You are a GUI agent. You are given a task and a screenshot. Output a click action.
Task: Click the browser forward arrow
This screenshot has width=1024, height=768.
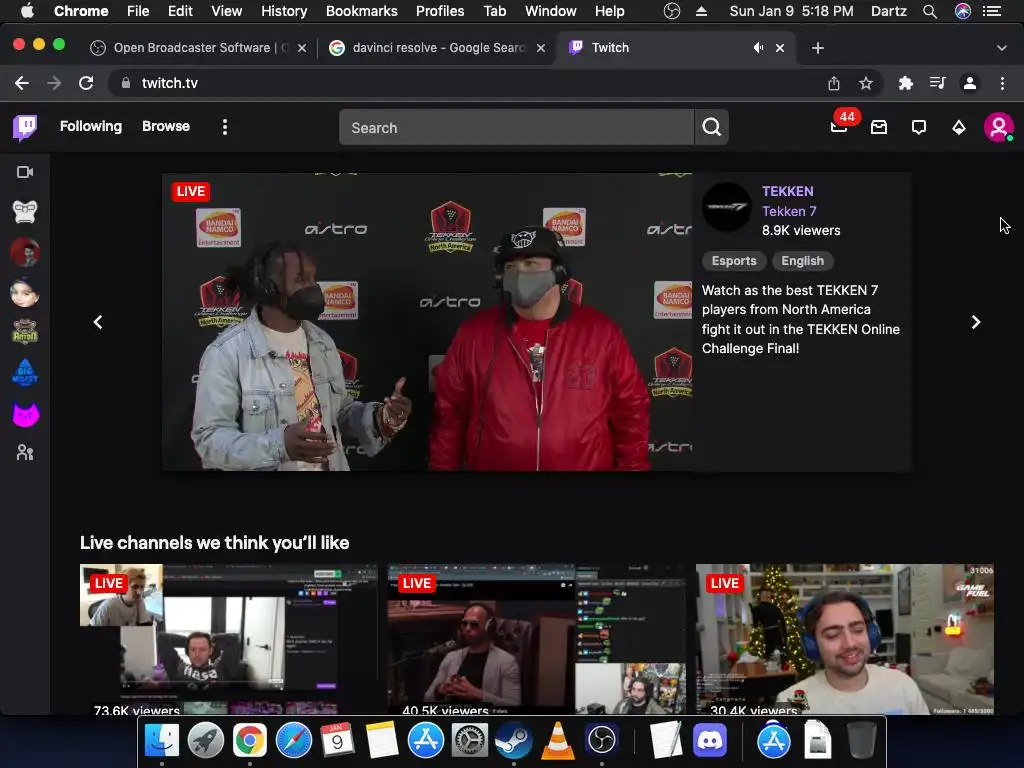(x=54, y=83)
